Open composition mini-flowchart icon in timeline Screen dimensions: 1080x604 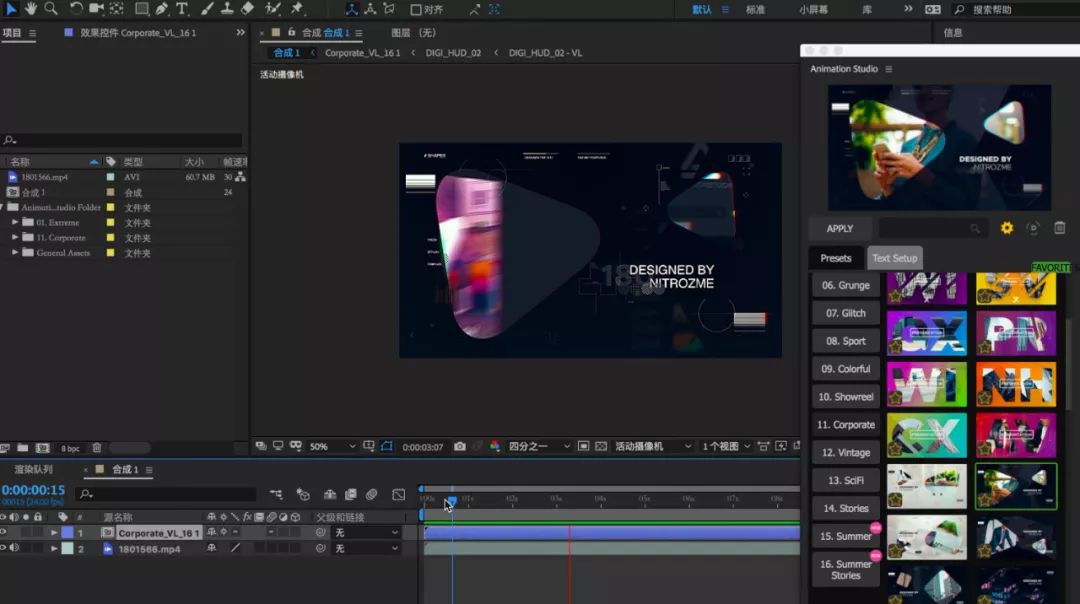(276, 494)
